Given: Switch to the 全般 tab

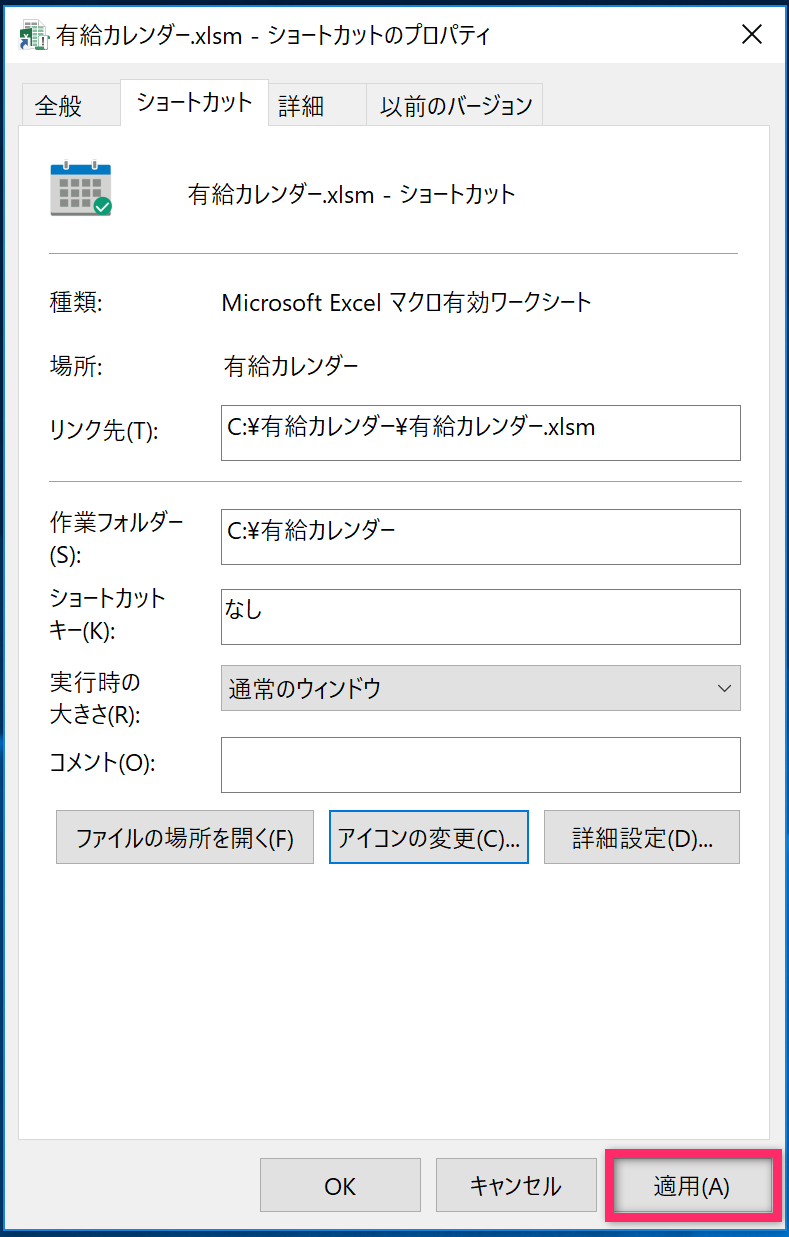Looking at the screenshot, I should pos(59,106).
